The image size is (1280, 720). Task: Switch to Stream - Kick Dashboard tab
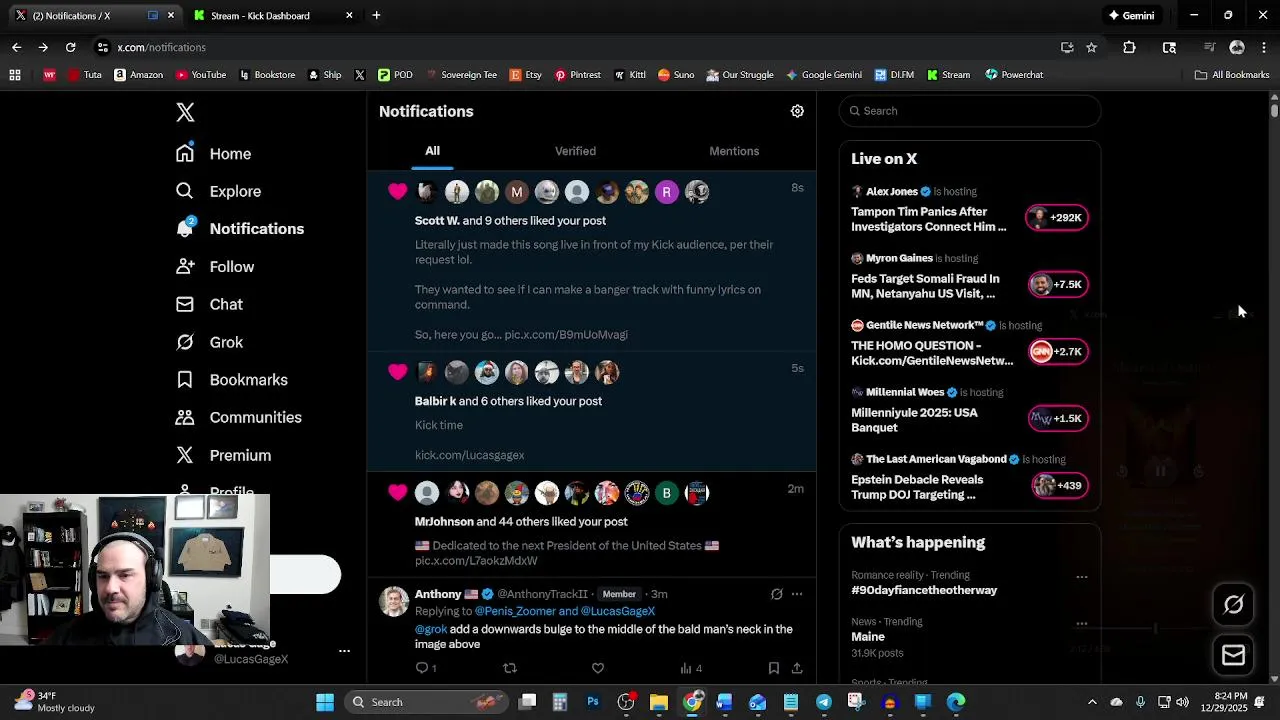pyautogui.click(x=273, y=15)
